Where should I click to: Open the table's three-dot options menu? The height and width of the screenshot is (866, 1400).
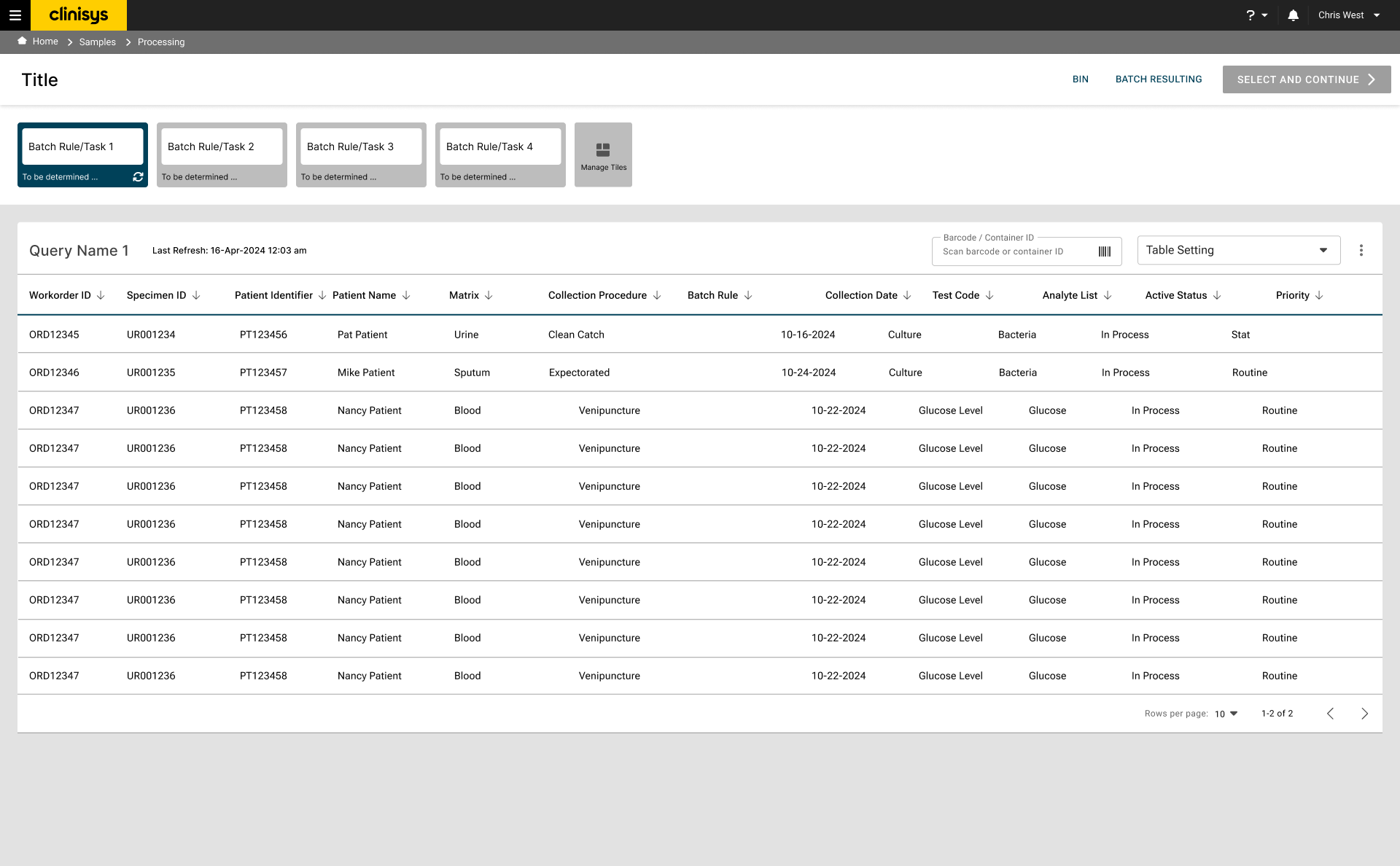point(1361,250)
